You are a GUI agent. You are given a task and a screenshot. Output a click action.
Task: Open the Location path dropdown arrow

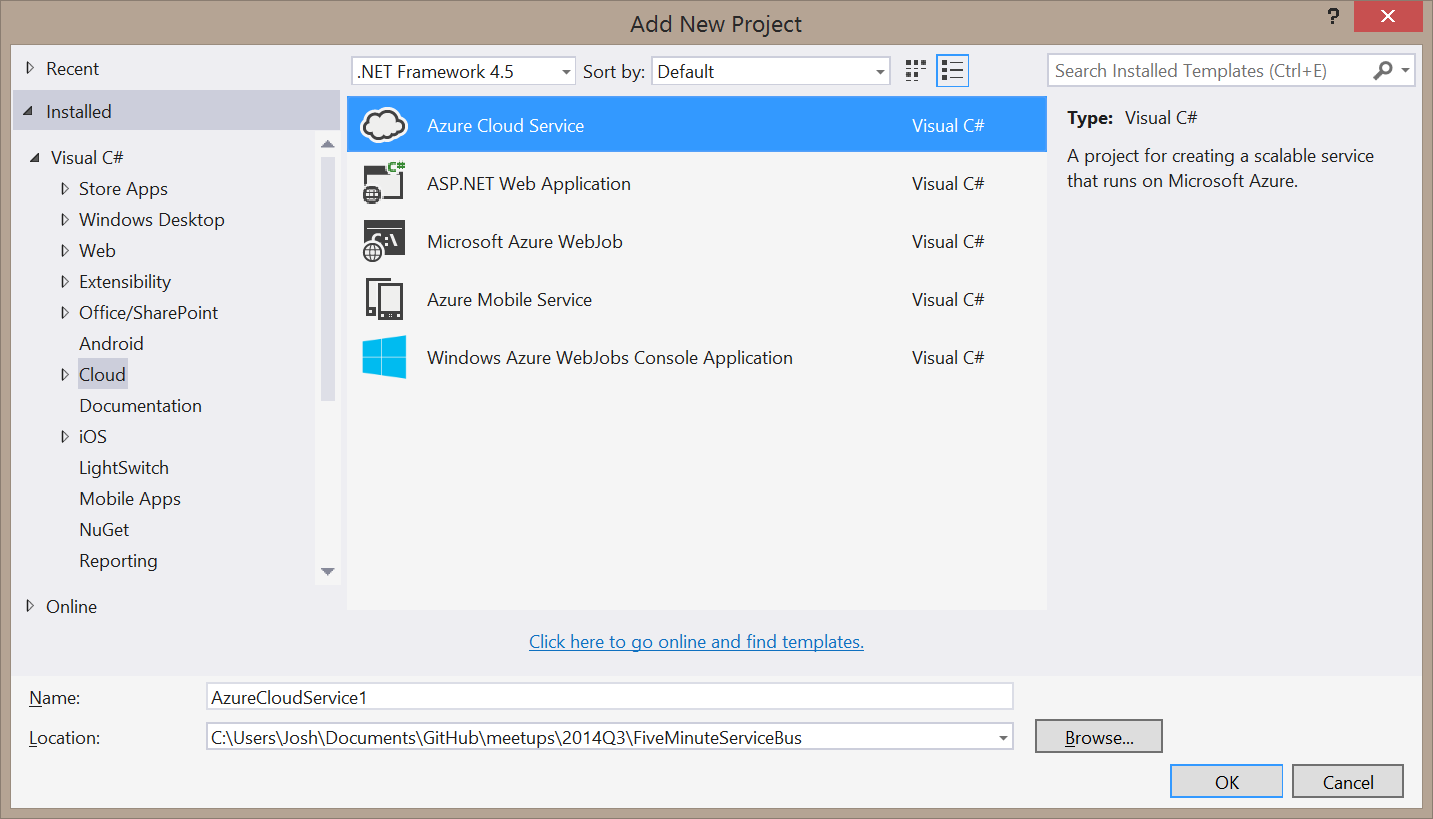(1003, 739)
